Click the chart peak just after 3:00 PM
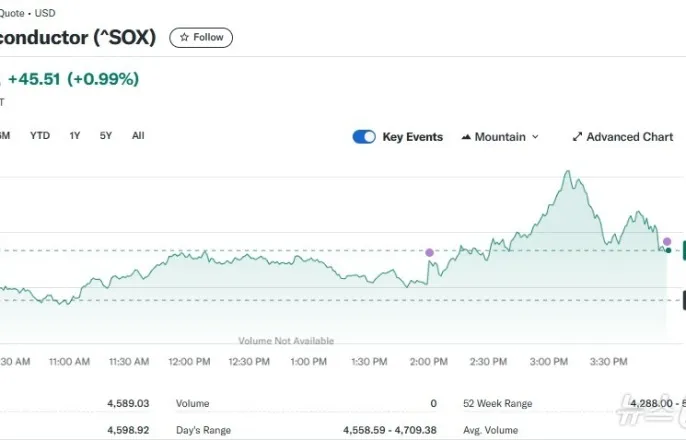The height and width of the screenshot is (440, 686). (568, 172)
